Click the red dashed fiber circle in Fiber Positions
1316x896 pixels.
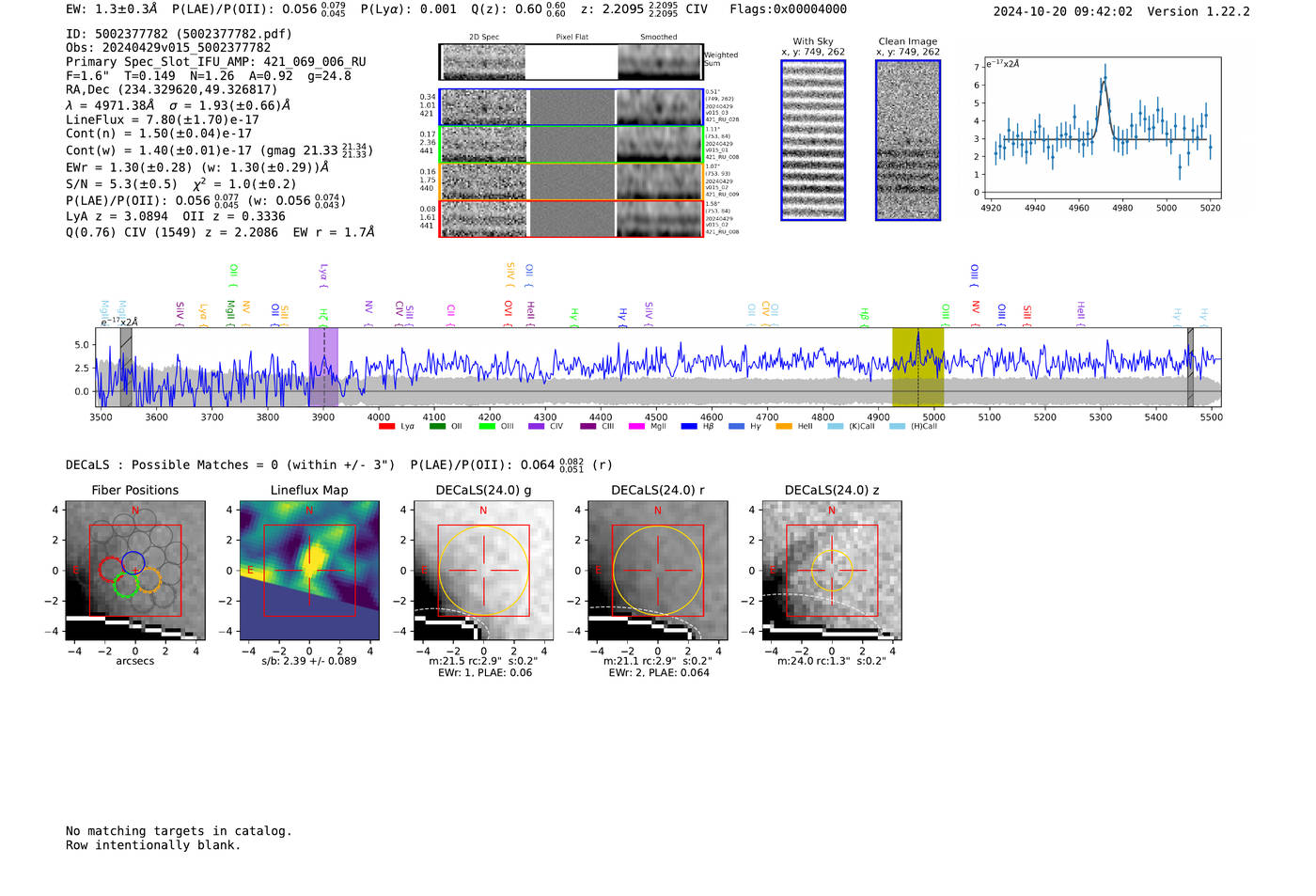click(x=111, y=569)
